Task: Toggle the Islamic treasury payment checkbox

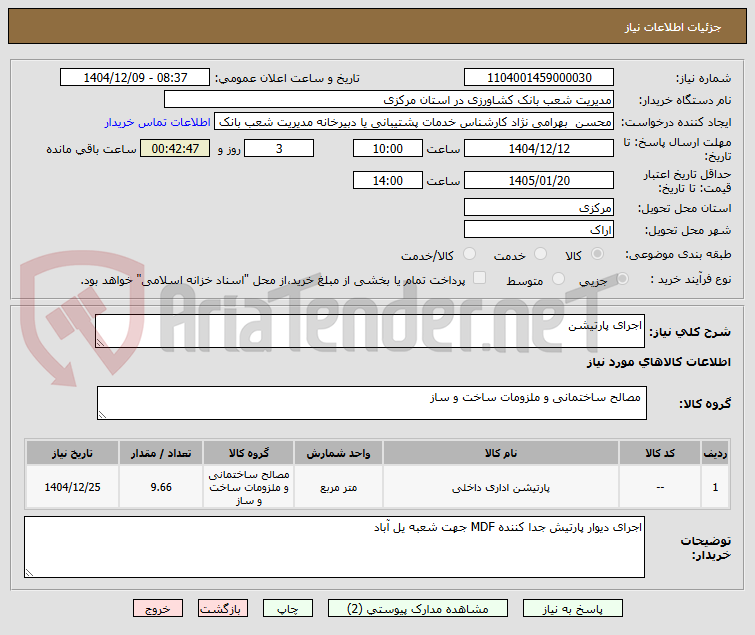Action: [480, 278]
